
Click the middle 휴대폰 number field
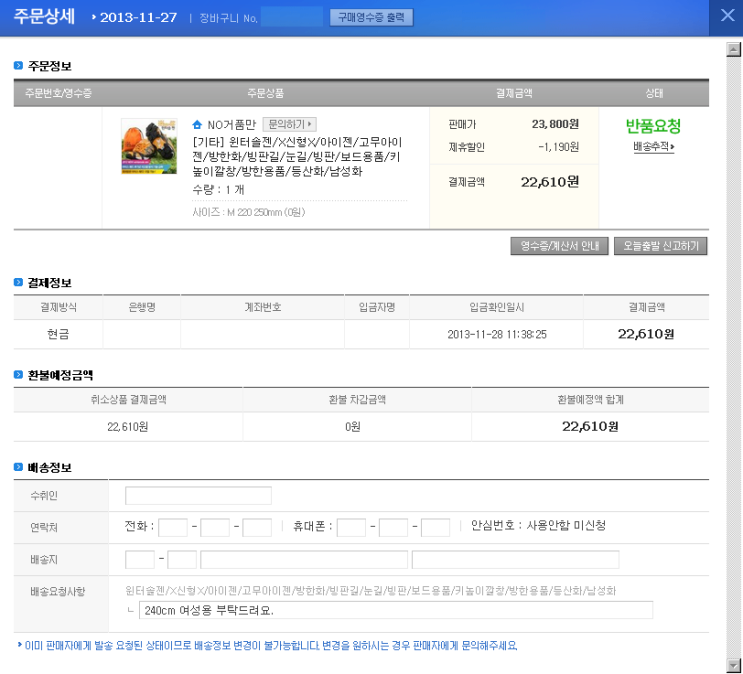tap(393, 527)
